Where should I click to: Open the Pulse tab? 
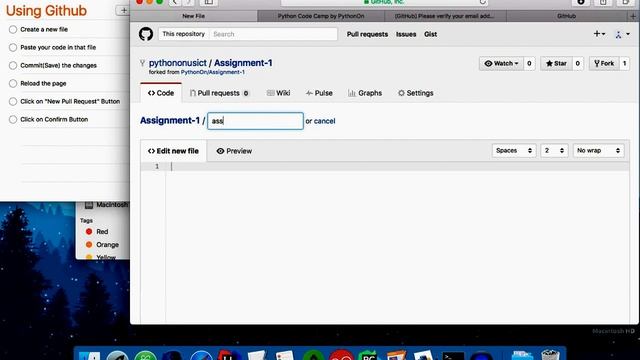319,93
